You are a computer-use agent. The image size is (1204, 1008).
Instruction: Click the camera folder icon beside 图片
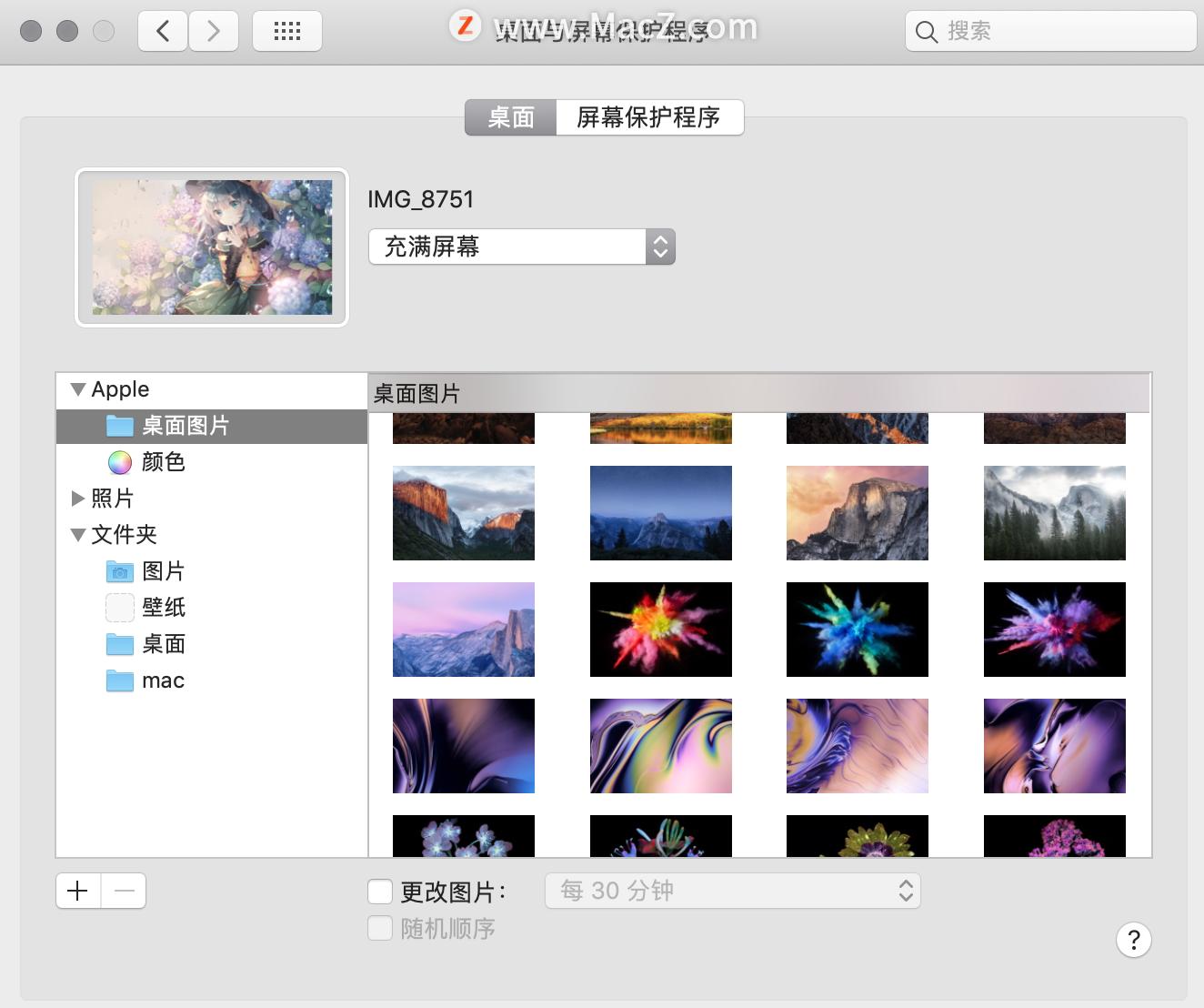pos(119,571)
